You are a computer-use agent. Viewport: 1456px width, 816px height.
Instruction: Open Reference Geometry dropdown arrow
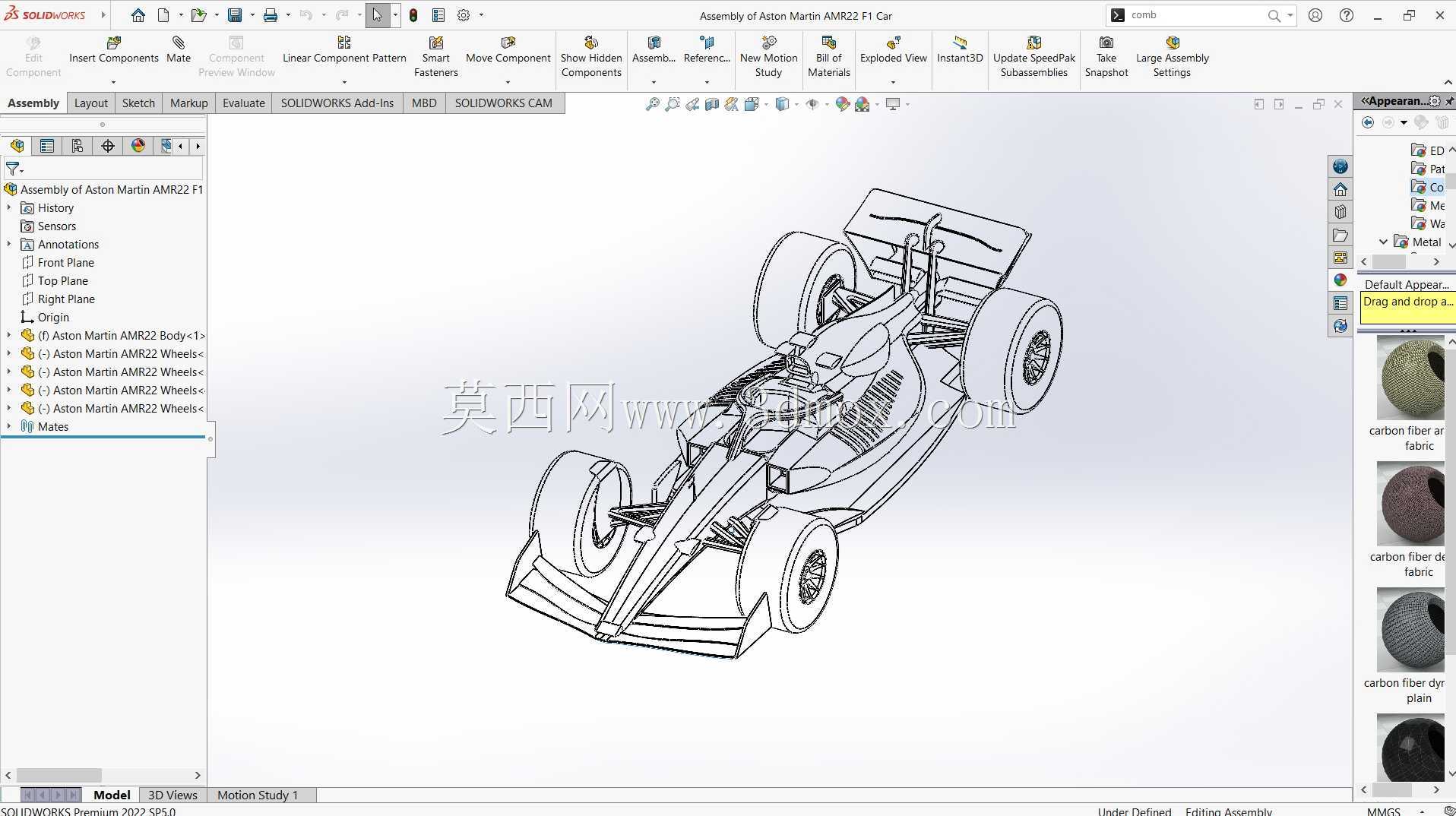point(707,82)
